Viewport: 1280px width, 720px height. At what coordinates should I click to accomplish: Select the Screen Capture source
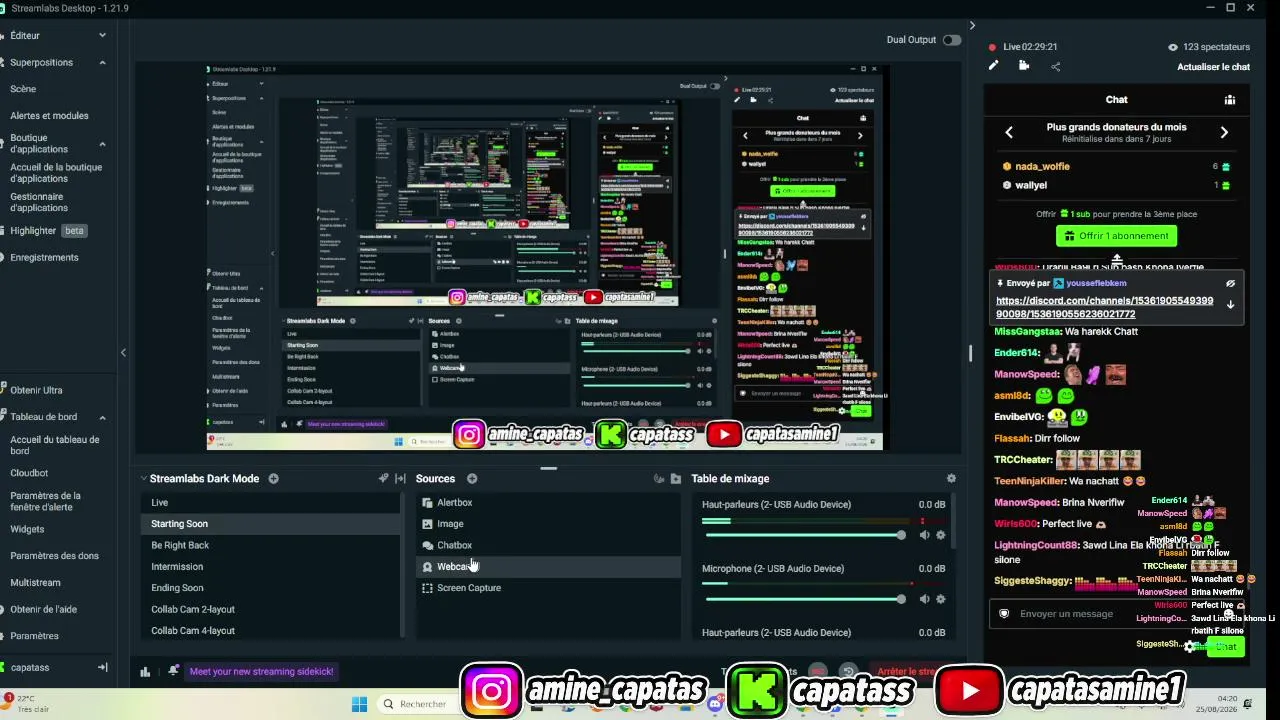coord(548,588)
